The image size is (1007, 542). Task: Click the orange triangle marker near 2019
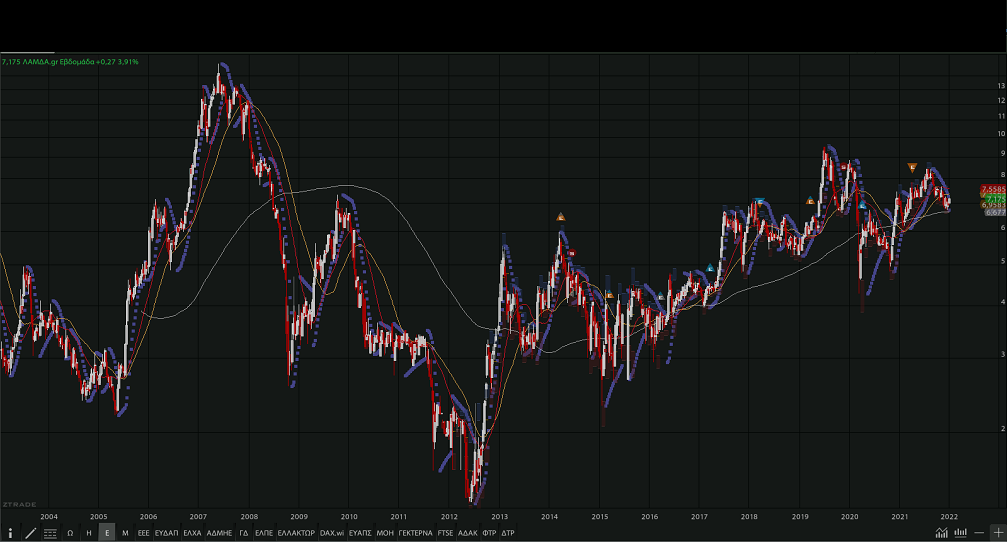[x=810, y=201]
